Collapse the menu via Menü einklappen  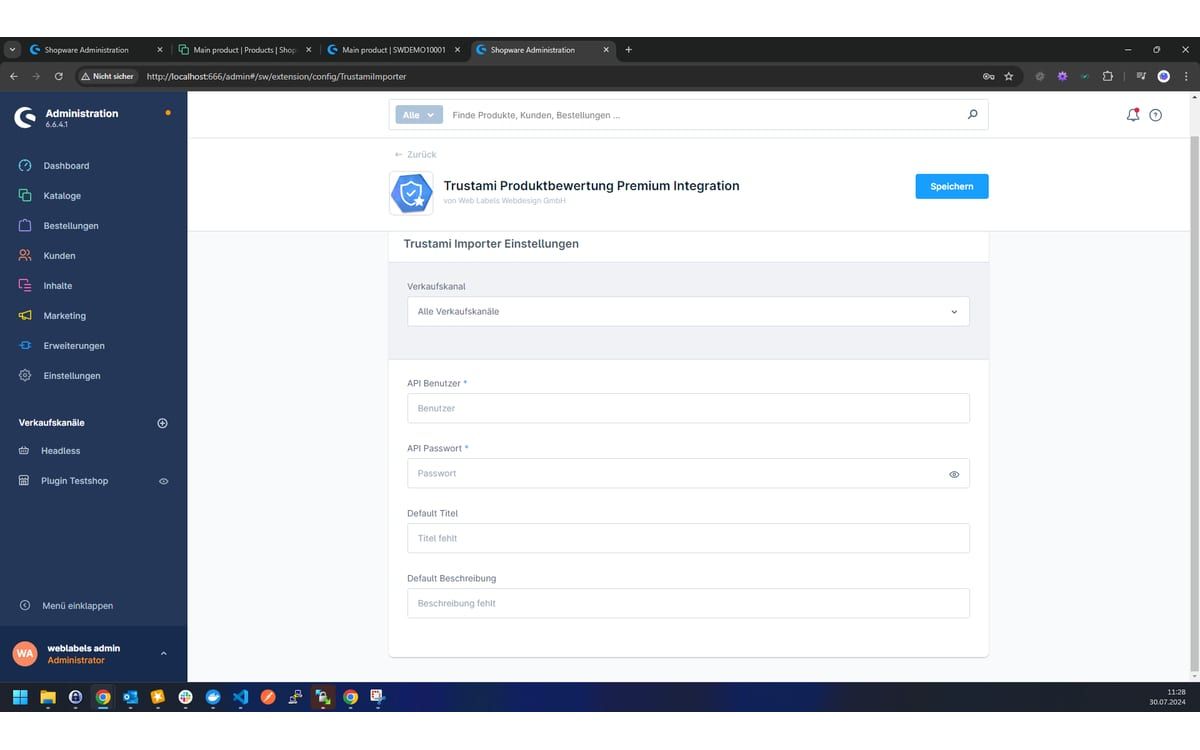78,606
